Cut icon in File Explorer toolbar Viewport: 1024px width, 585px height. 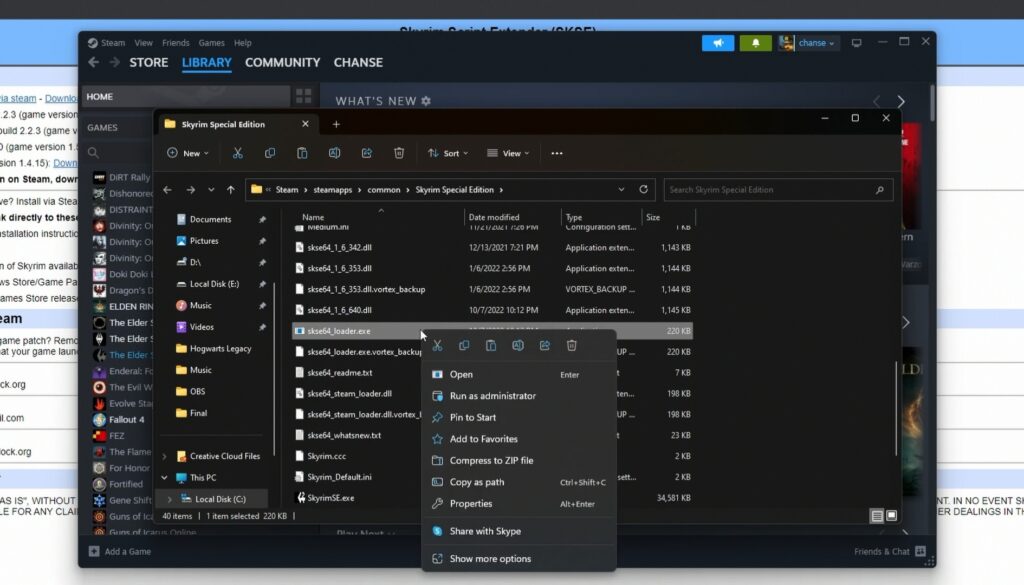click(x=238, y=153)
